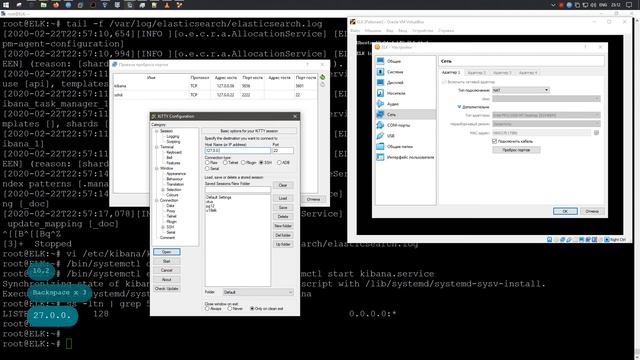Open the Windows Start menu
This screenshot has height=360, width=640.
tap(6, 5)
